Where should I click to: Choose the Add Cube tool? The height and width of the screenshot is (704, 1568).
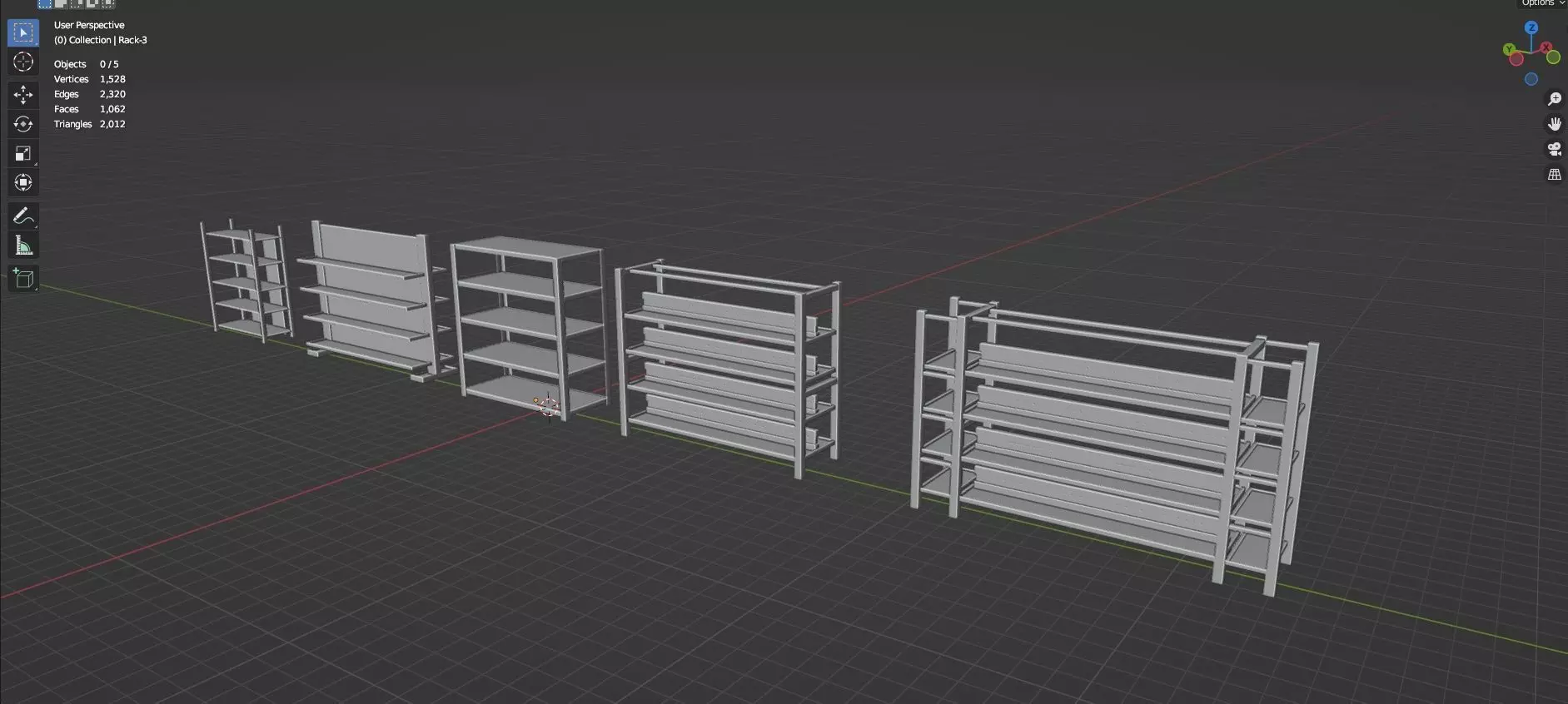(x=23, y=279)
